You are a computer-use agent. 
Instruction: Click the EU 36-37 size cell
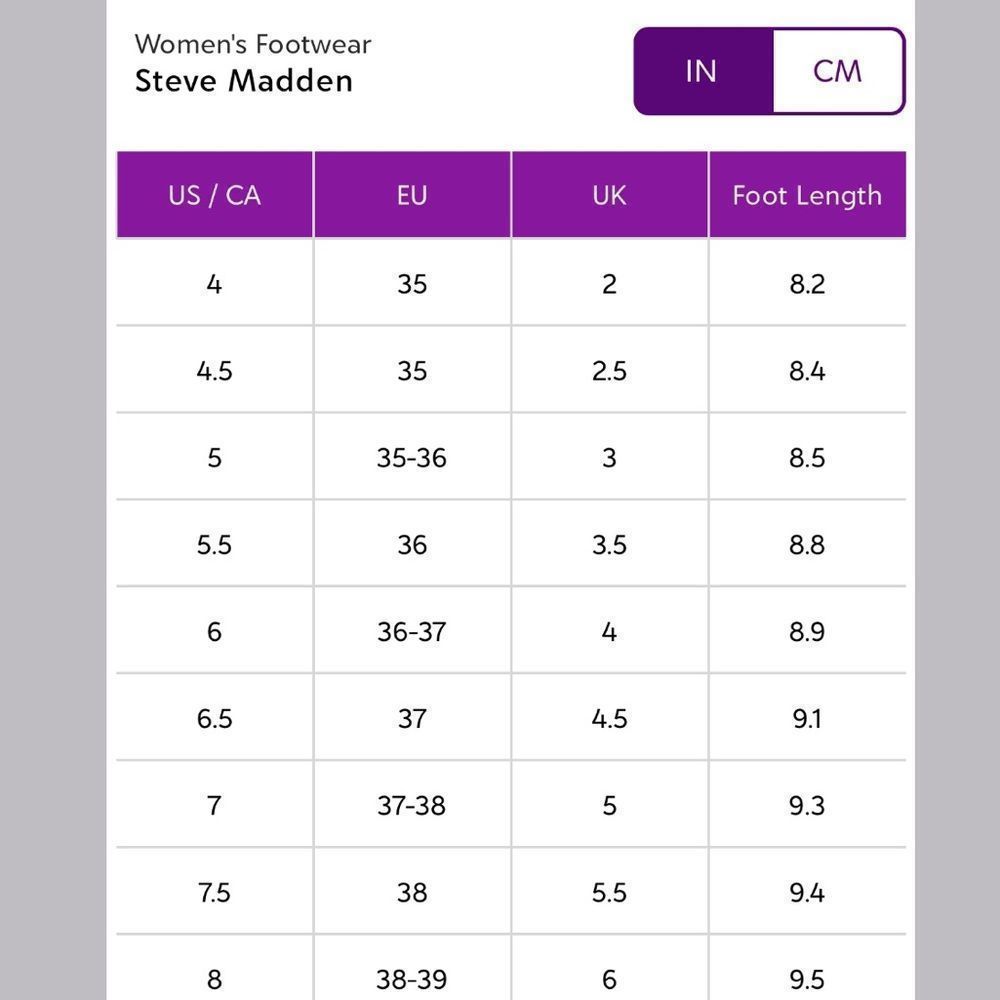412,632
